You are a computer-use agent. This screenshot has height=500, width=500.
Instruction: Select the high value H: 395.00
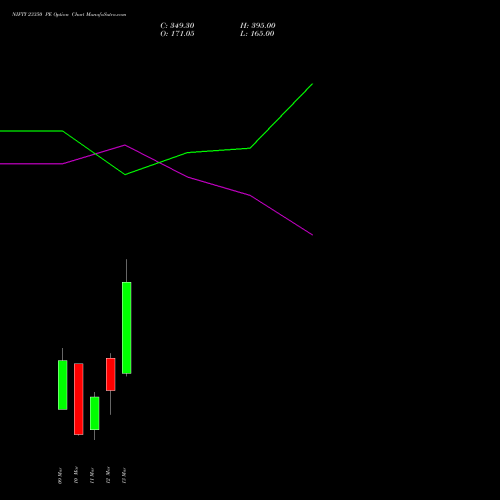coord(257,26)
